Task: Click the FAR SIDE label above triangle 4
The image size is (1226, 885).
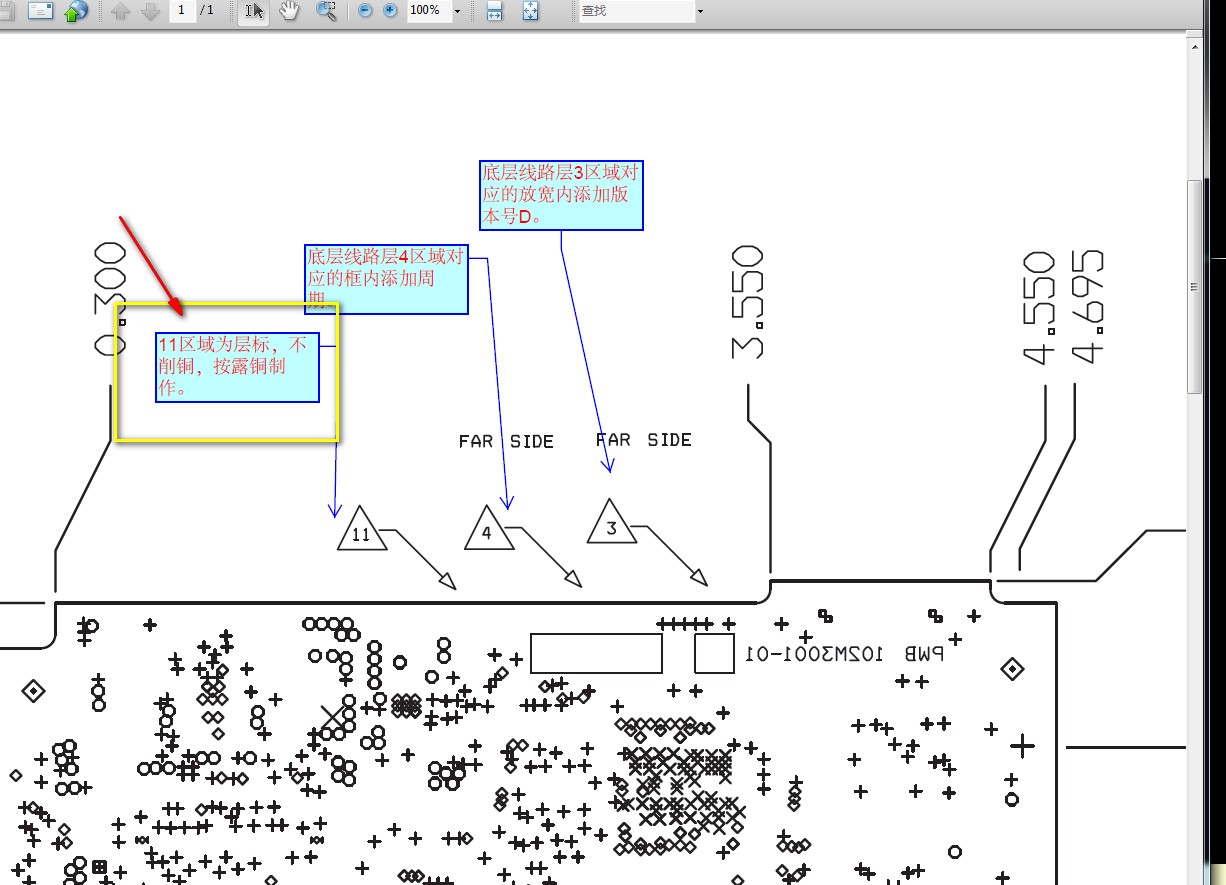Action: coord(506,441)
